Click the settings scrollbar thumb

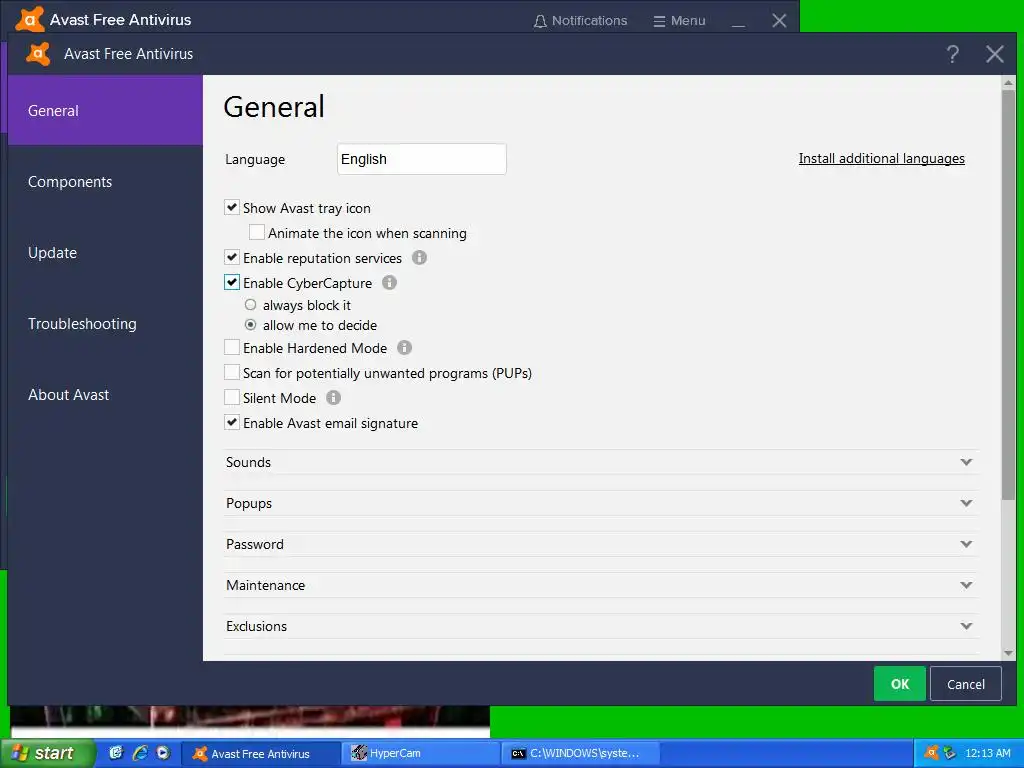pos(1008,295)
